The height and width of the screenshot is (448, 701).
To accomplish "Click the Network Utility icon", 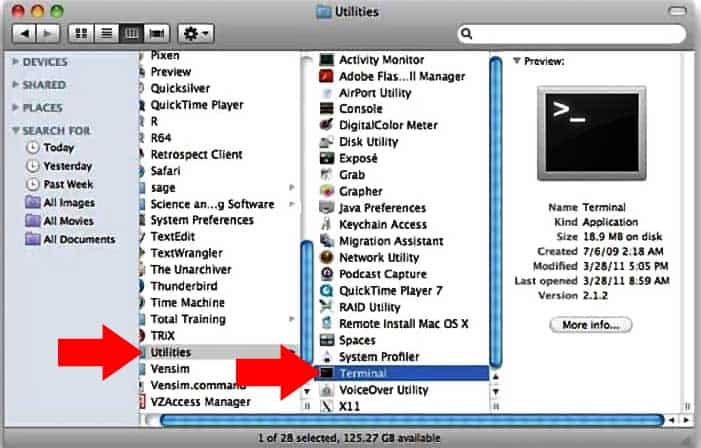I will [326, 258].
